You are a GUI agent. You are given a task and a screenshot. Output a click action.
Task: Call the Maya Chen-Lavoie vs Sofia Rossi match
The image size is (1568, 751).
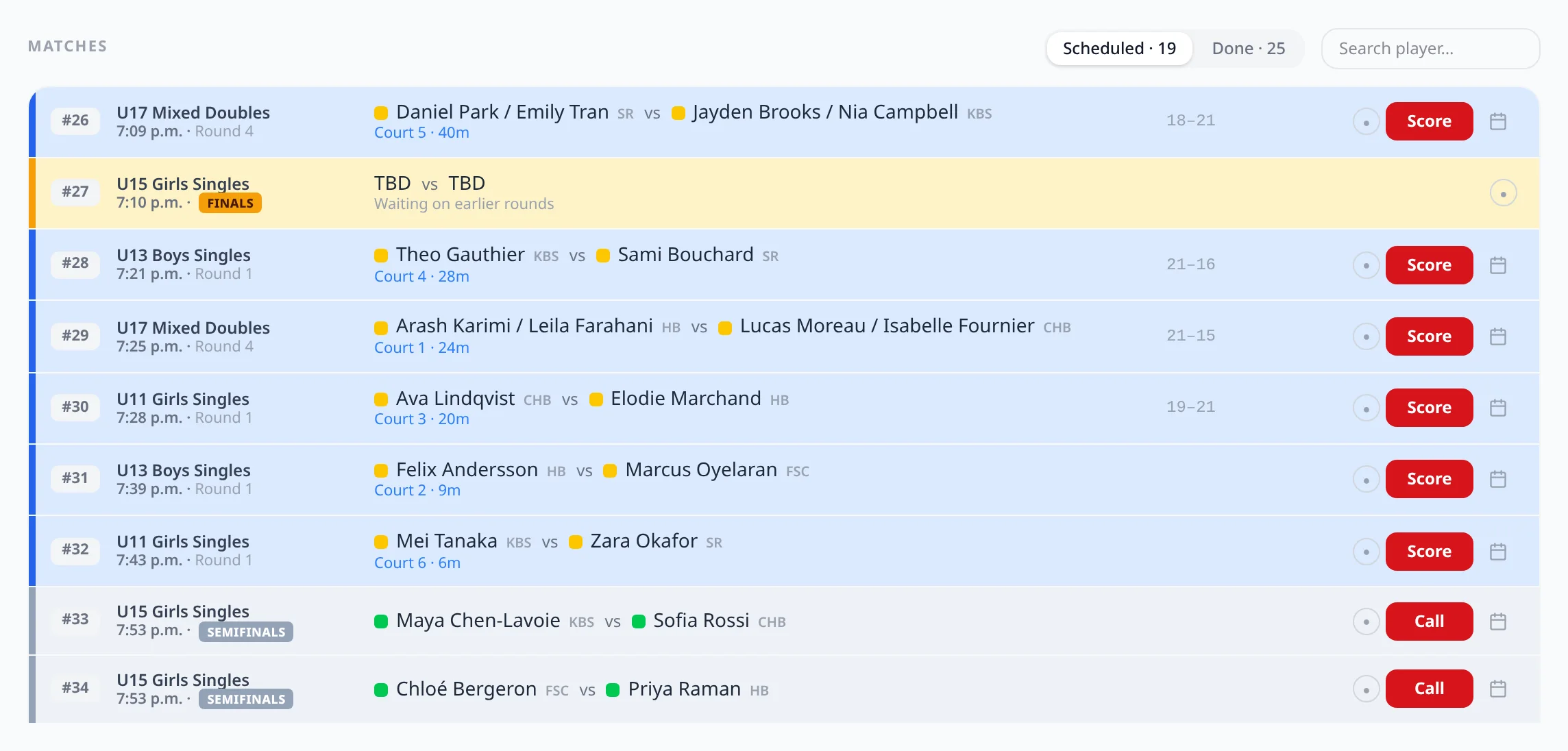(x=1429, y=621)
